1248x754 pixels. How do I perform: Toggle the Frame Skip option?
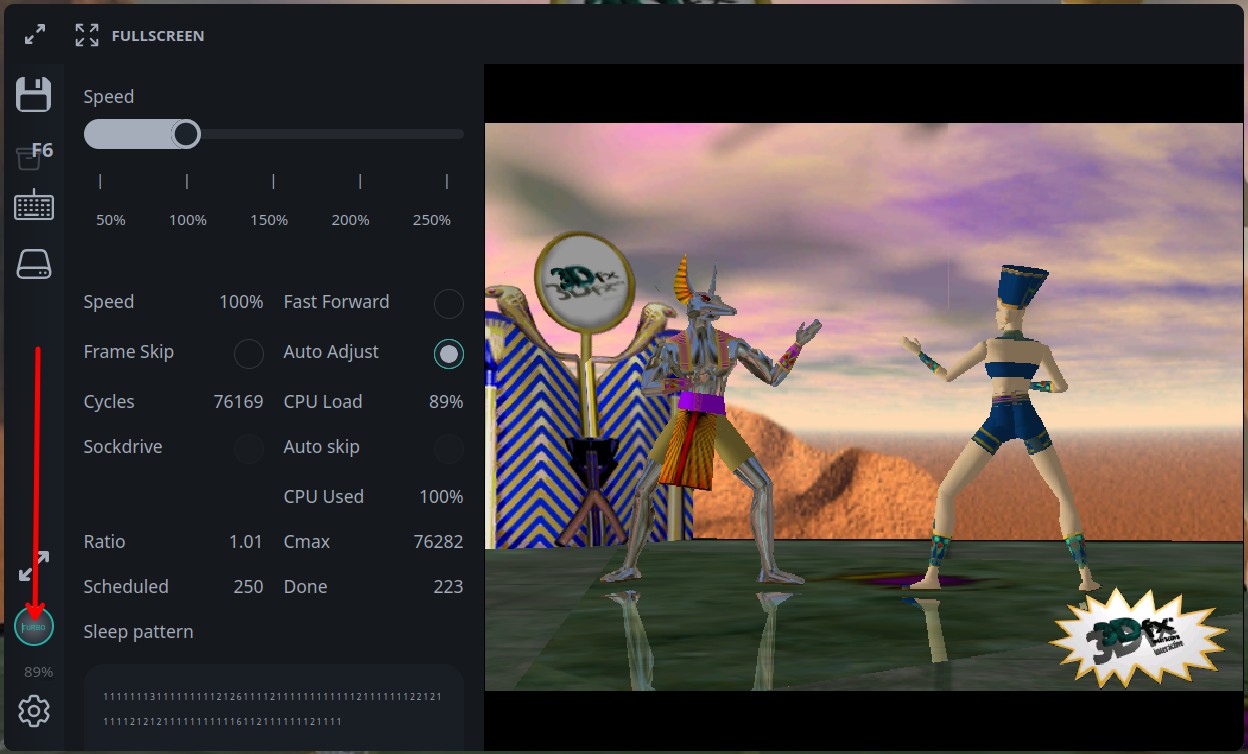pyautogui.click(x=248, y=353)
